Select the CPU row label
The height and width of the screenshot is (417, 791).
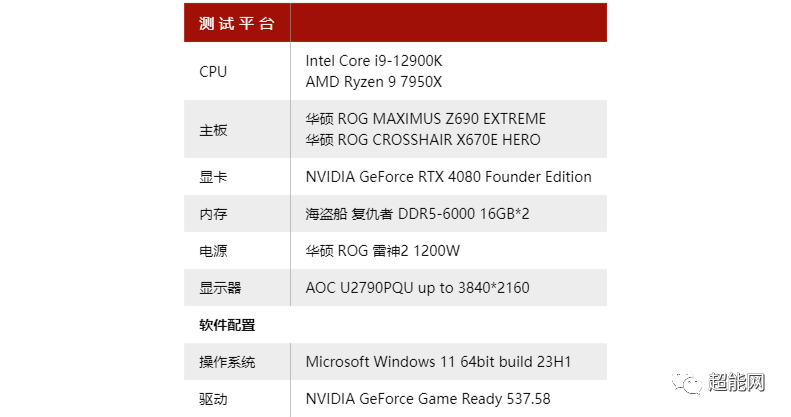pos(213,71)
